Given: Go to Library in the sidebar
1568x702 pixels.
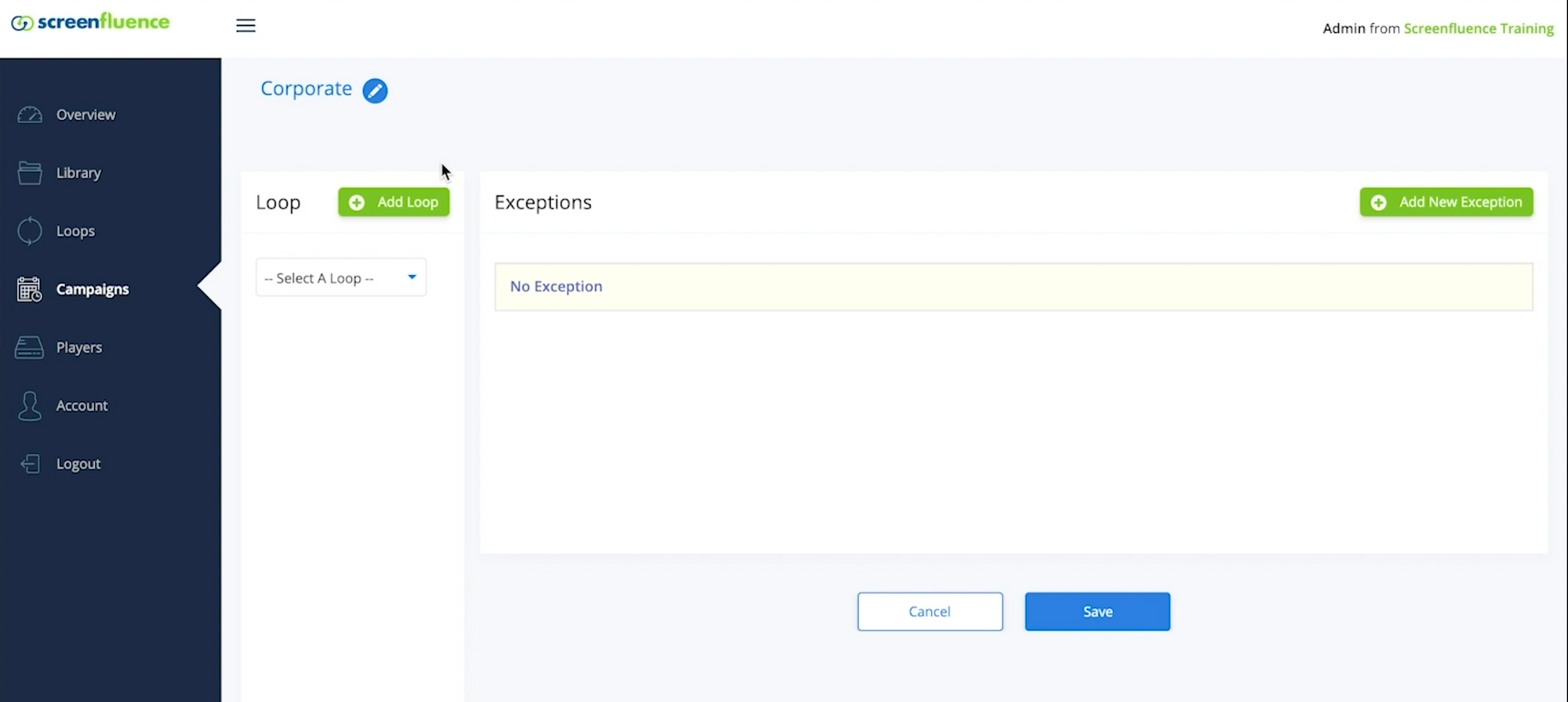Looking at the screenshot, I should (78, 173).
